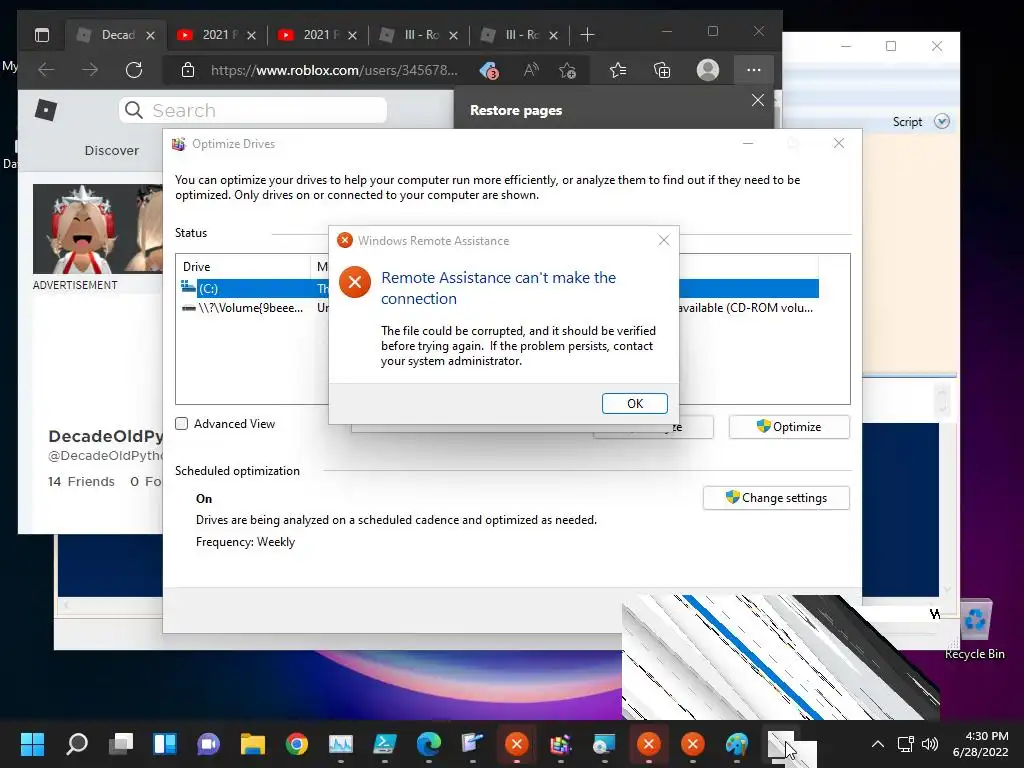Open the network status tray icon
Image resolution: width=1024 pixels, height=768 pixels.
point(905,744)
